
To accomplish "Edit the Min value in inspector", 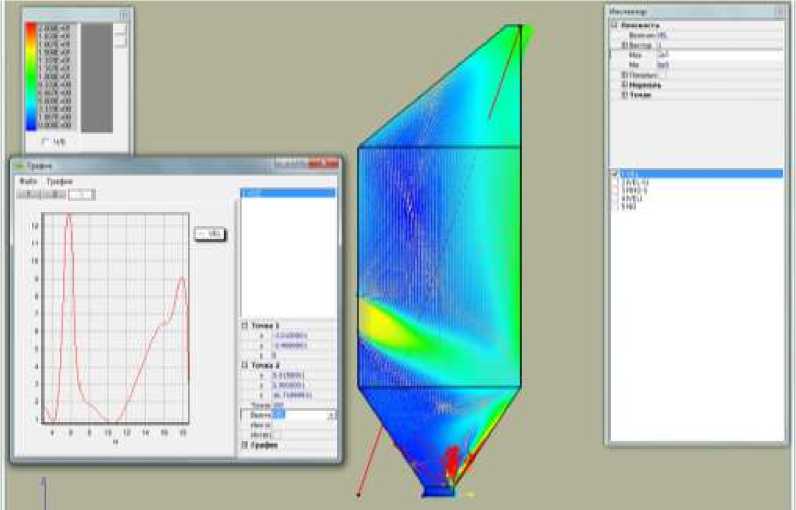I will click(x=719, y=65).
